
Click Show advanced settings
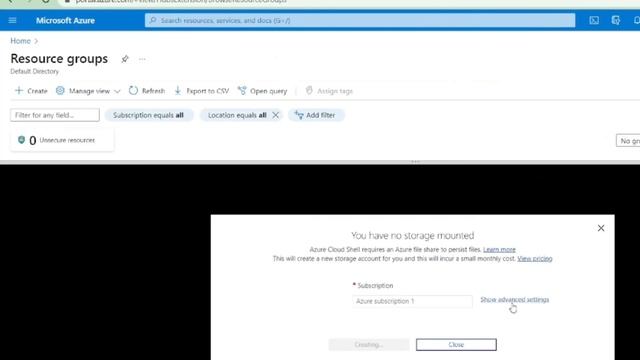click(514, 300)
